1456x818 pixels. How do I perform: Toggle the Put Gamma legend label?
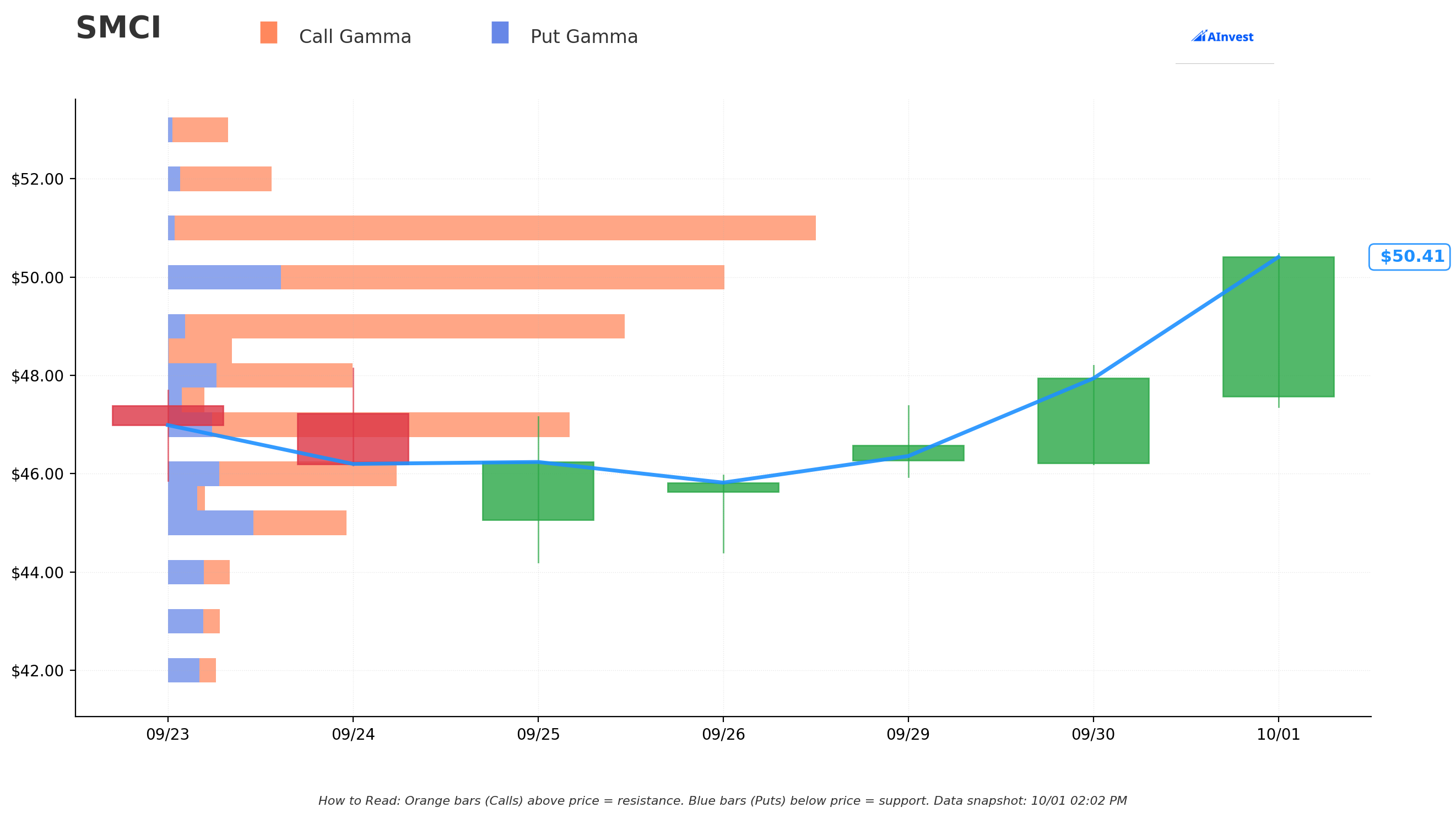[584, 37]
